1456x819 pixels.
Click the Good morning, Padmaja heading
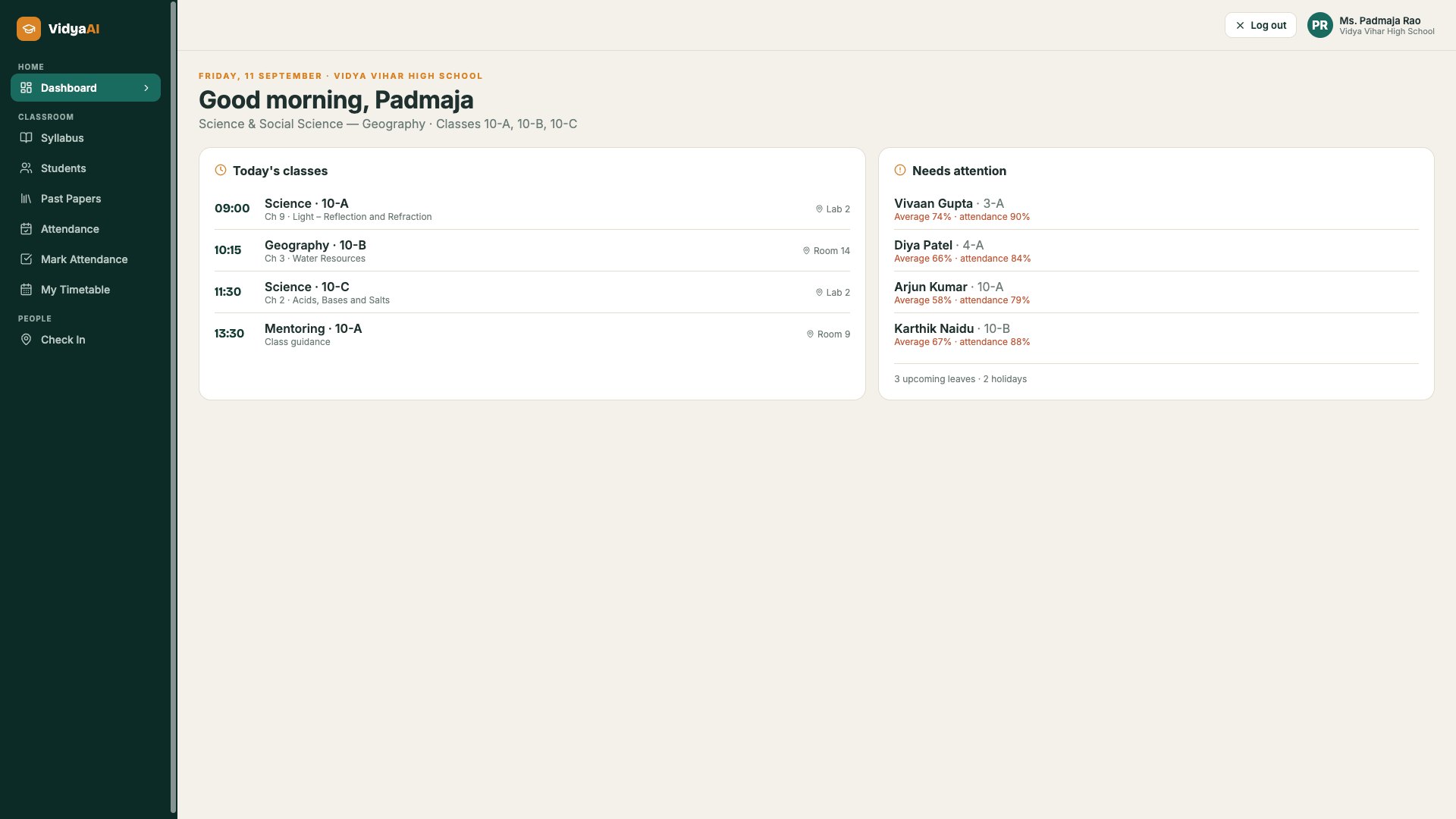(x=336, y=100)
